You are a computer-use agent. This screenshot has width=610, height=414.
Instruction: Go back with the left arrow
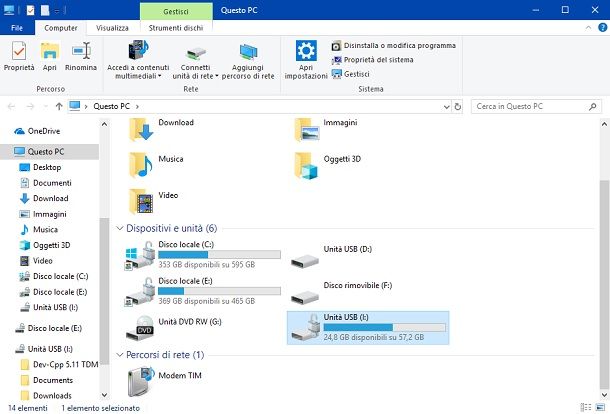point(11,106)
